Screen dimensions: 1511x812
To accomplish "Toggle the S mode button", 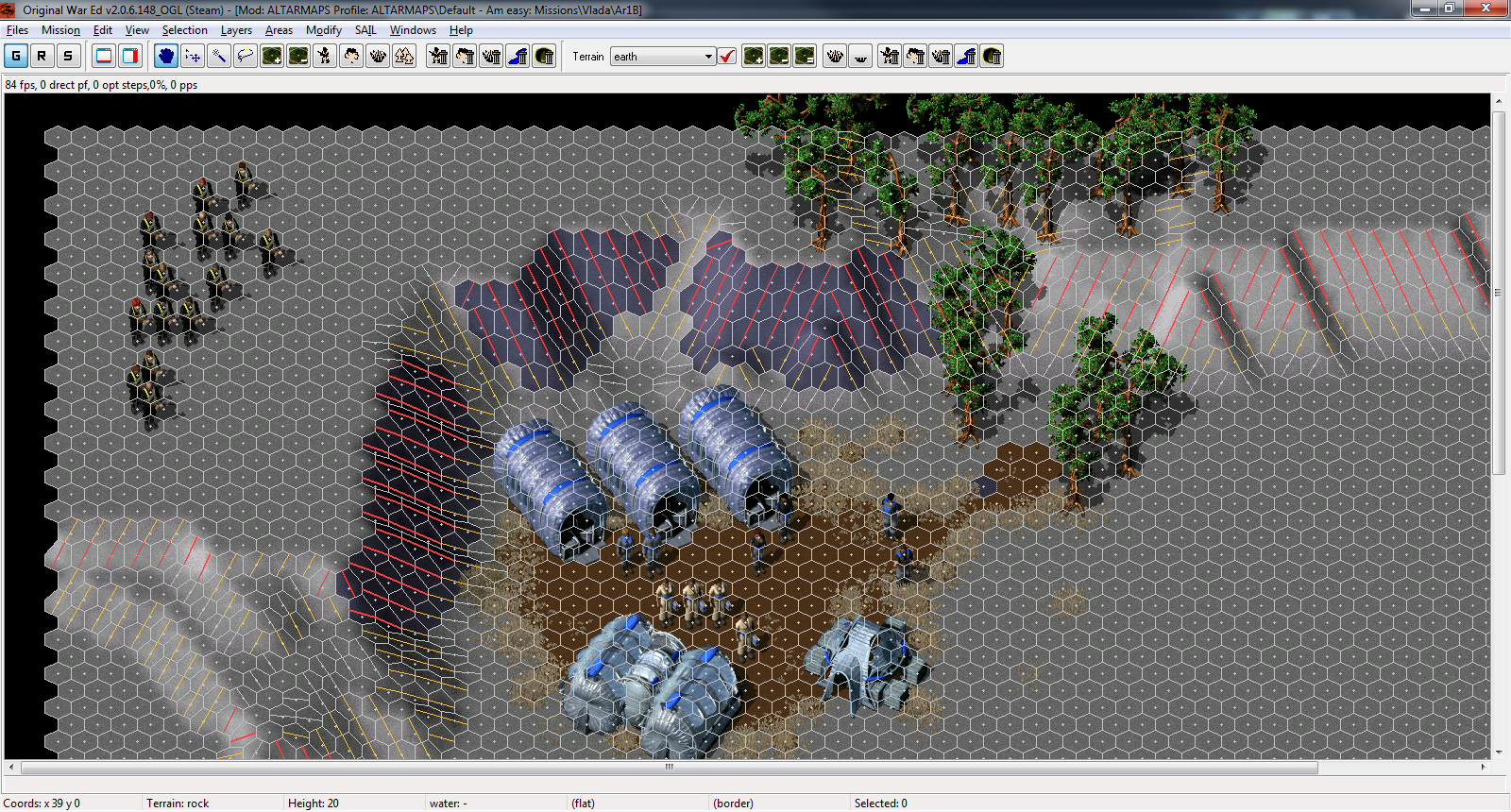I will tap(68, 56).
